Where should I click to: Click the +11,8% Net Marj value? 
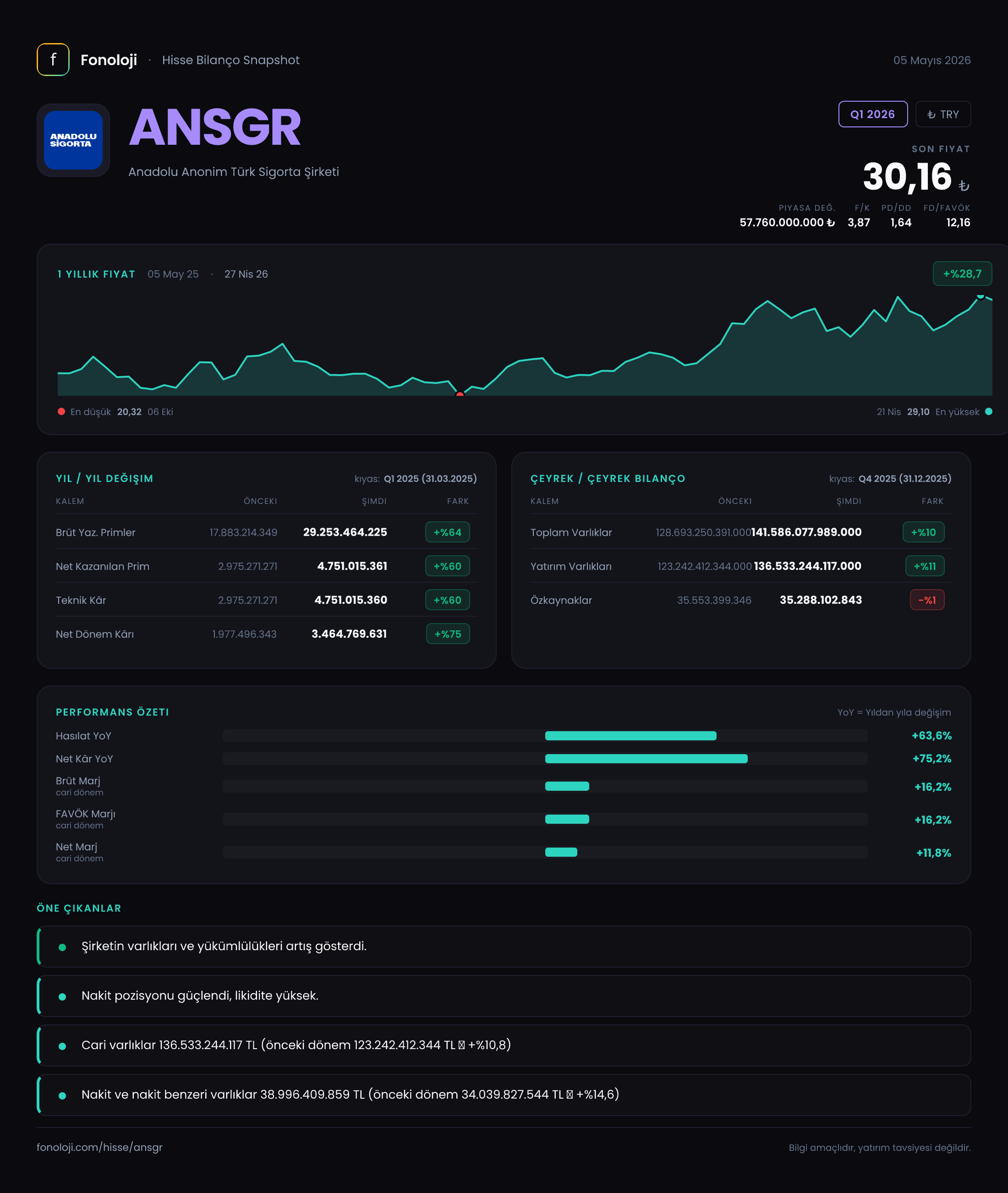point(934,853)
